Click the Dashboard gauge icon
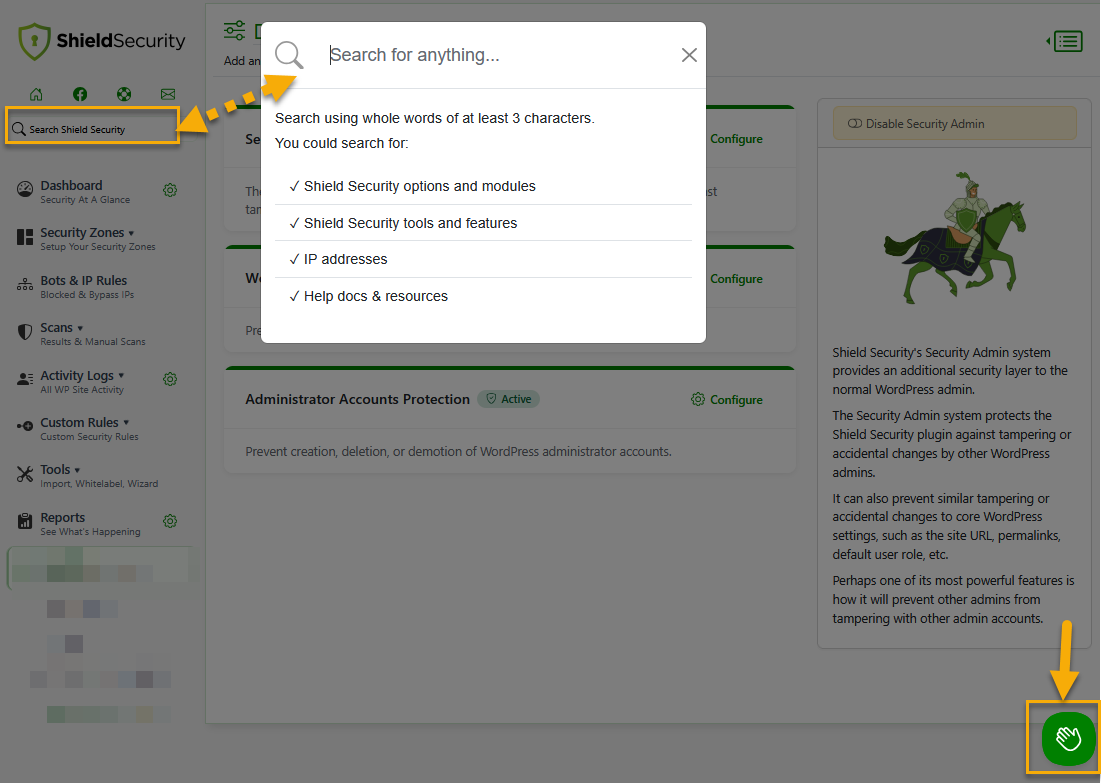This screenshot has height=783, width=1101. (25, 190)
